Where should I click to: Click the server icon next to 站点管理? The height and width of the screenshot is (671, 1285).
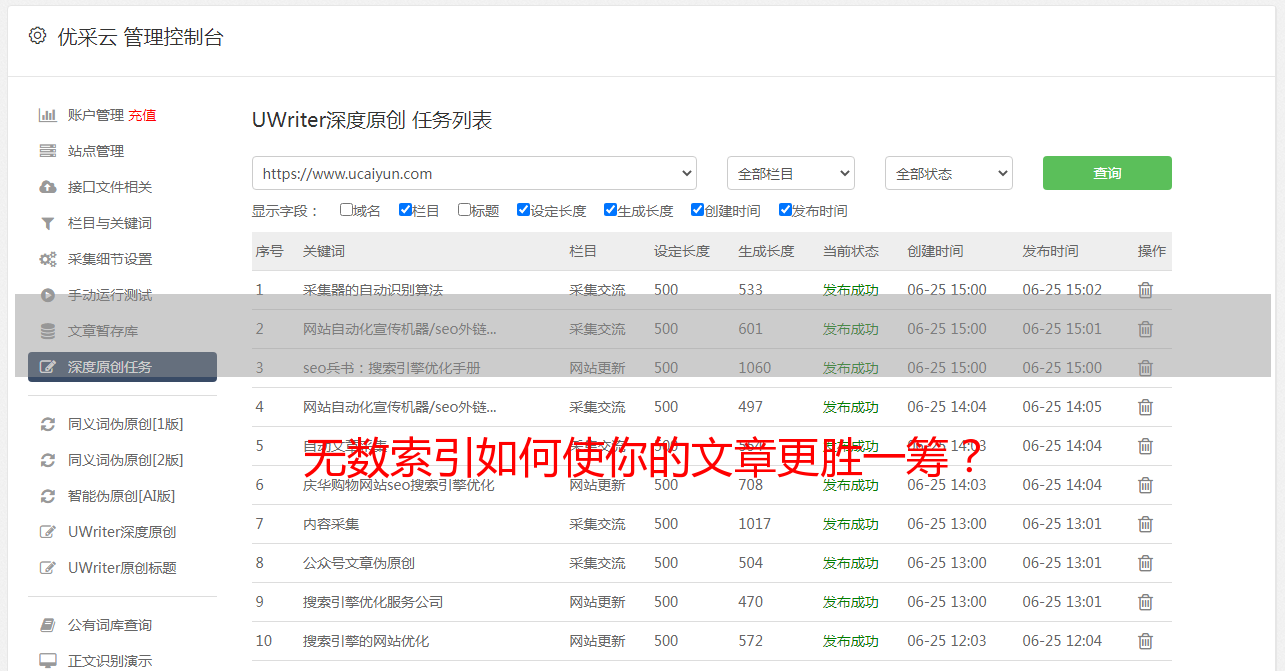[x=47, y=151]
